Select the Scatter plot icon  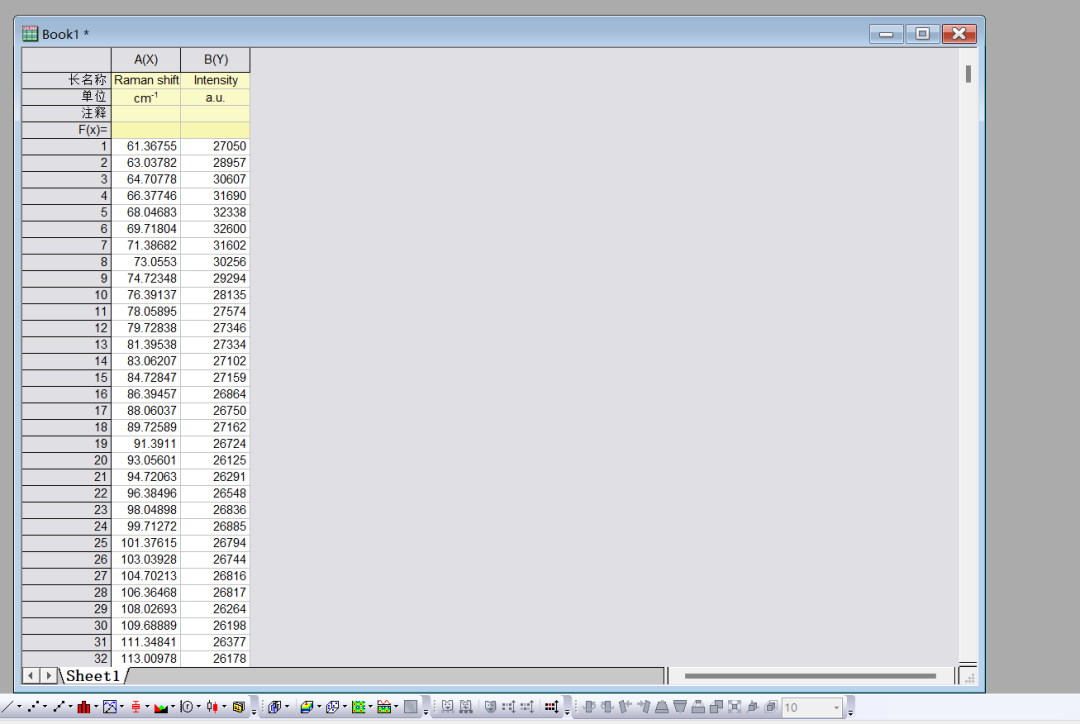pos(33,707)
